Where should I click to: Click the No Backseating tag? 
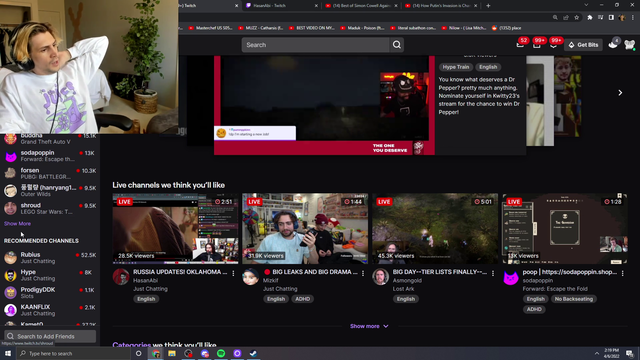[x=573, y=299]
